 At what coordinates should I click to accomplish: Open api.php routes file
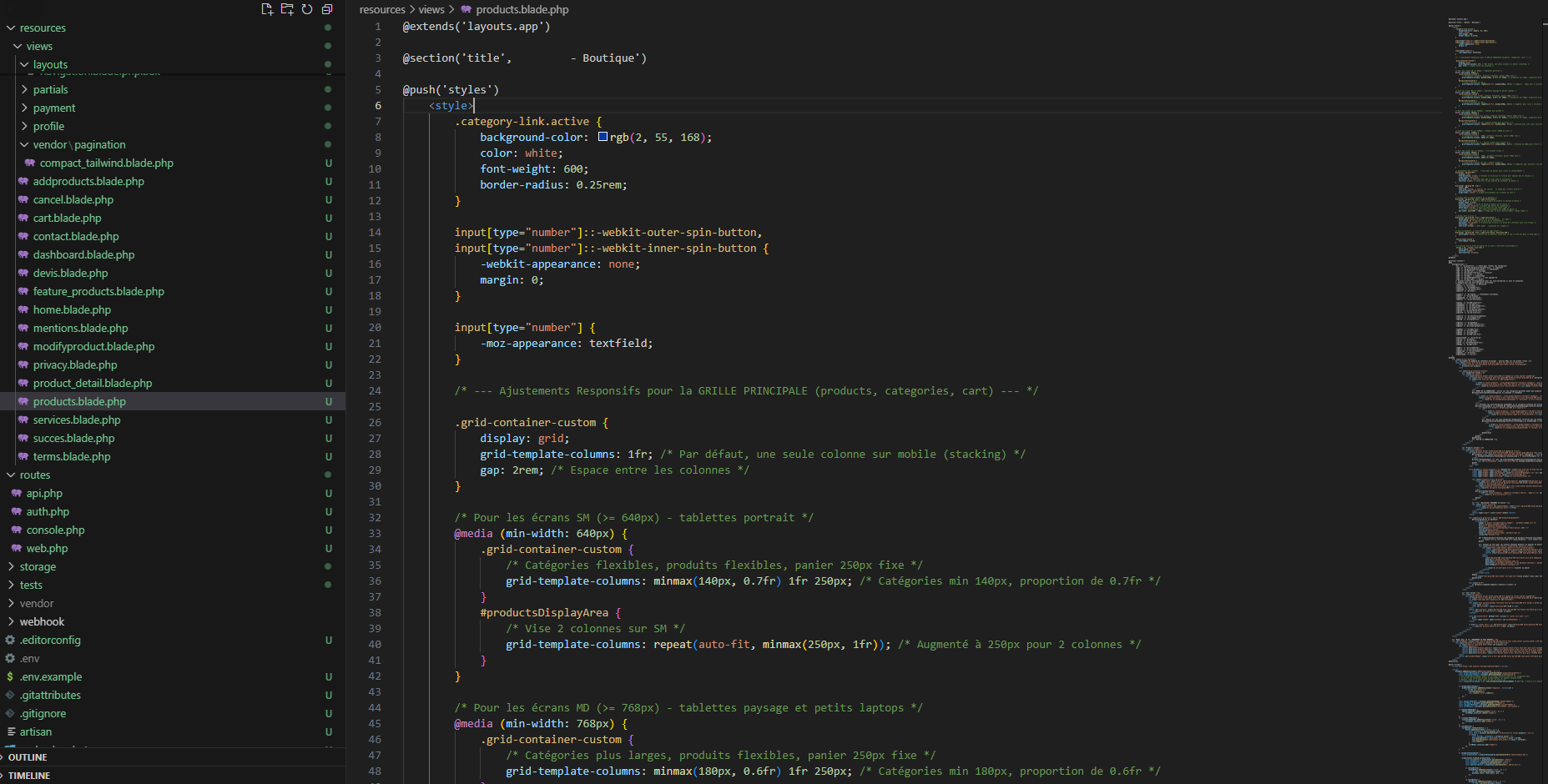[x=172, y=493]
